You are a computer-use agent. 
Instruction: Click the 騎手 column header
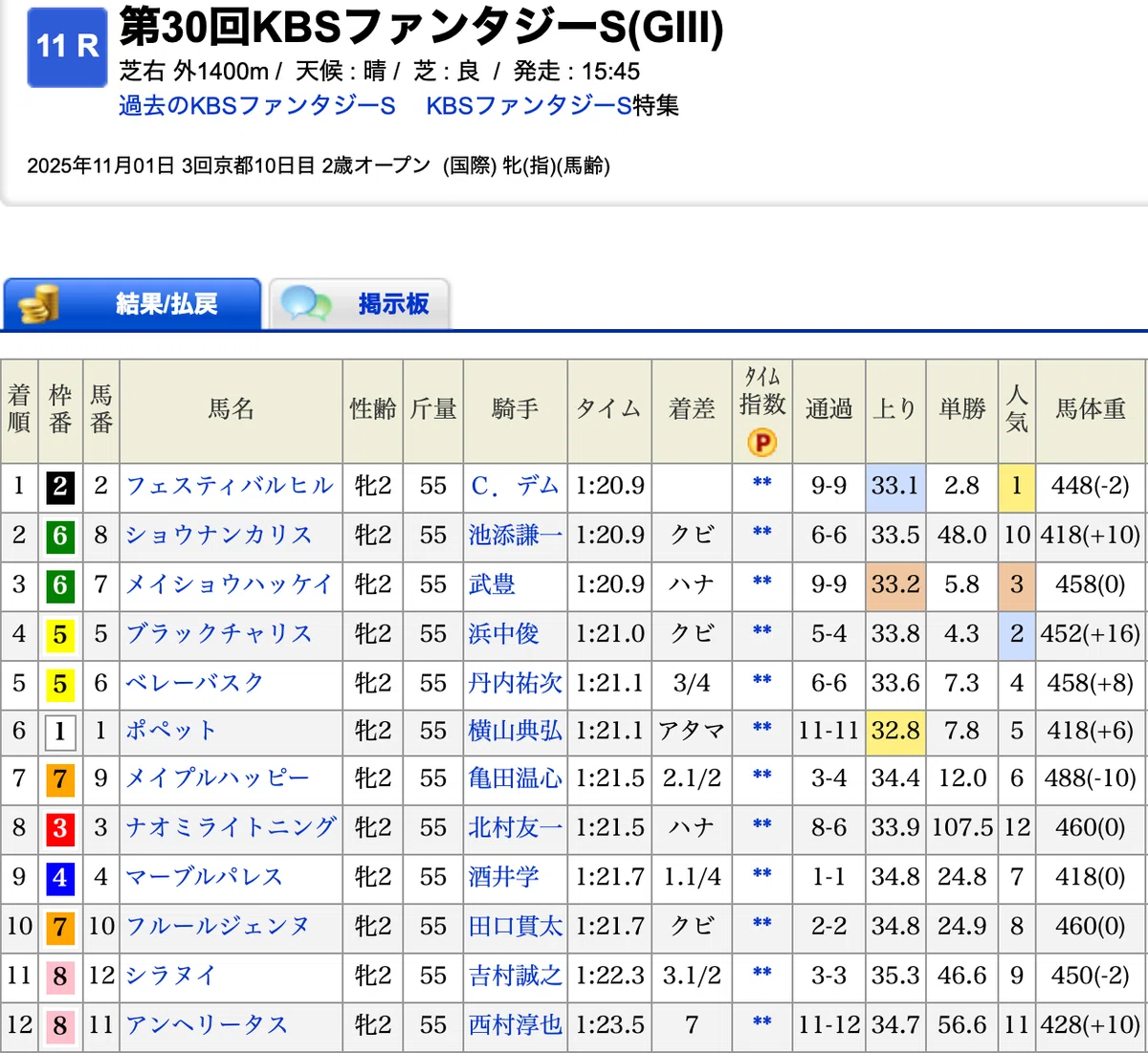point(516,411)
